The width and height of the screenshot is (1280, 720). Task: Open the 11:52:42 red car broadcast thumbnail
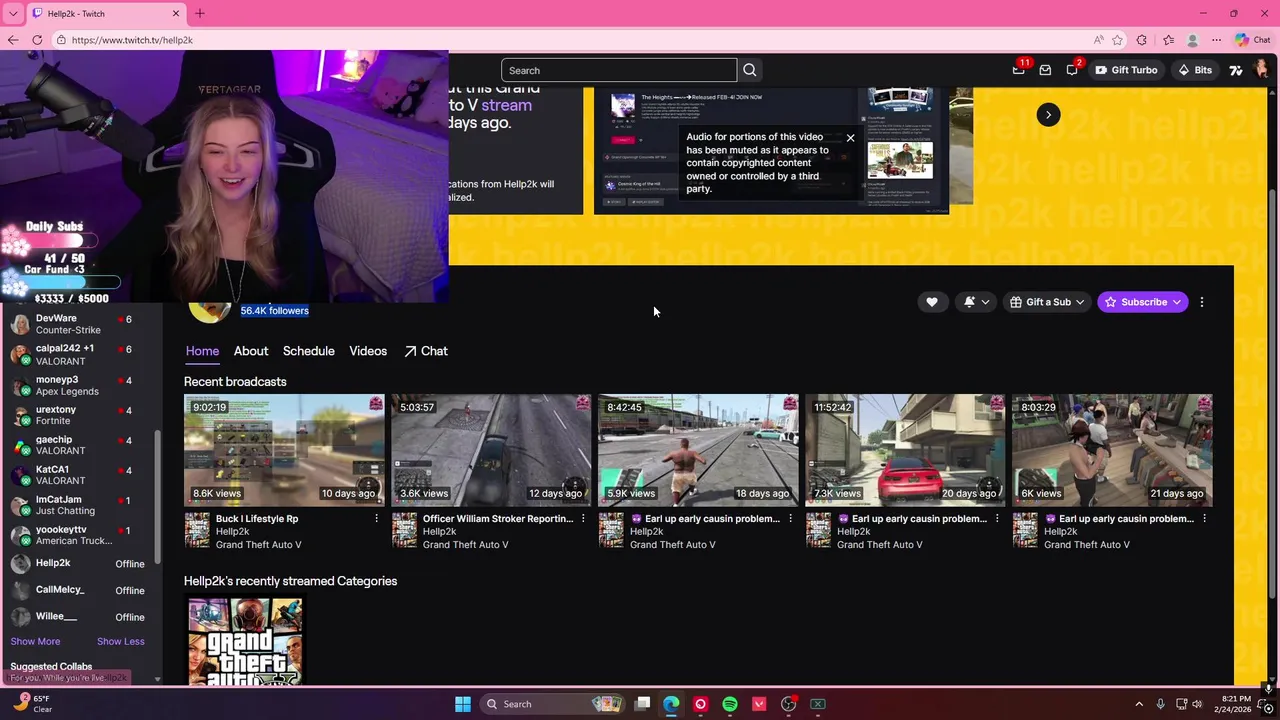905,450
